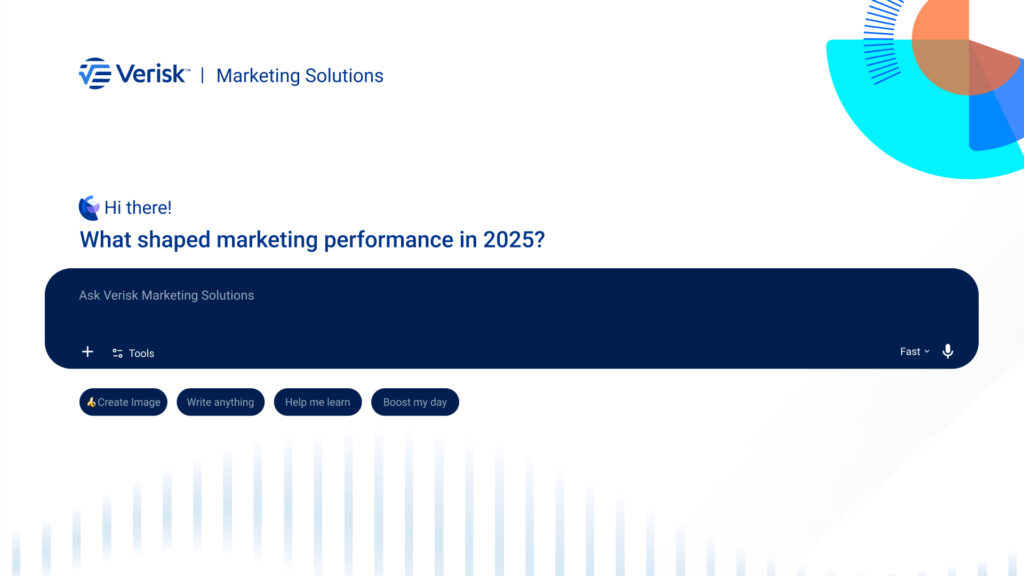1024x576 pixels.
Task: Click the sliders glyph next to Tools label
Action: [117, 353]
